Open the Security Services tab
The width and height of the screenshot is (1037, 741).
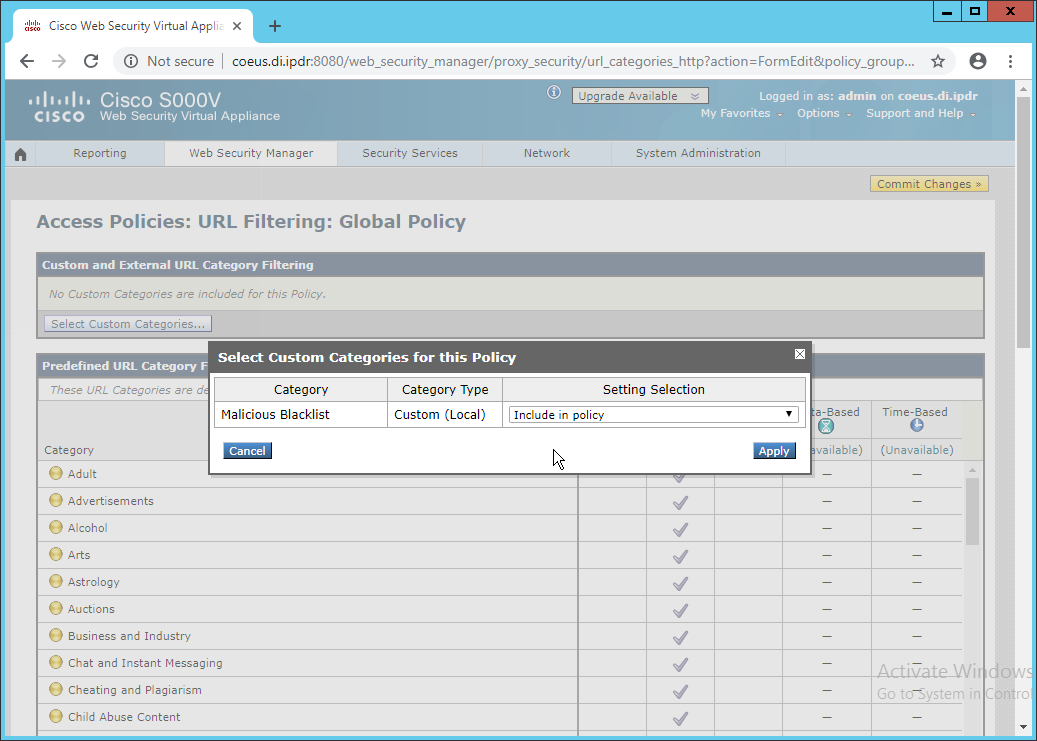[x=410, y=153]
